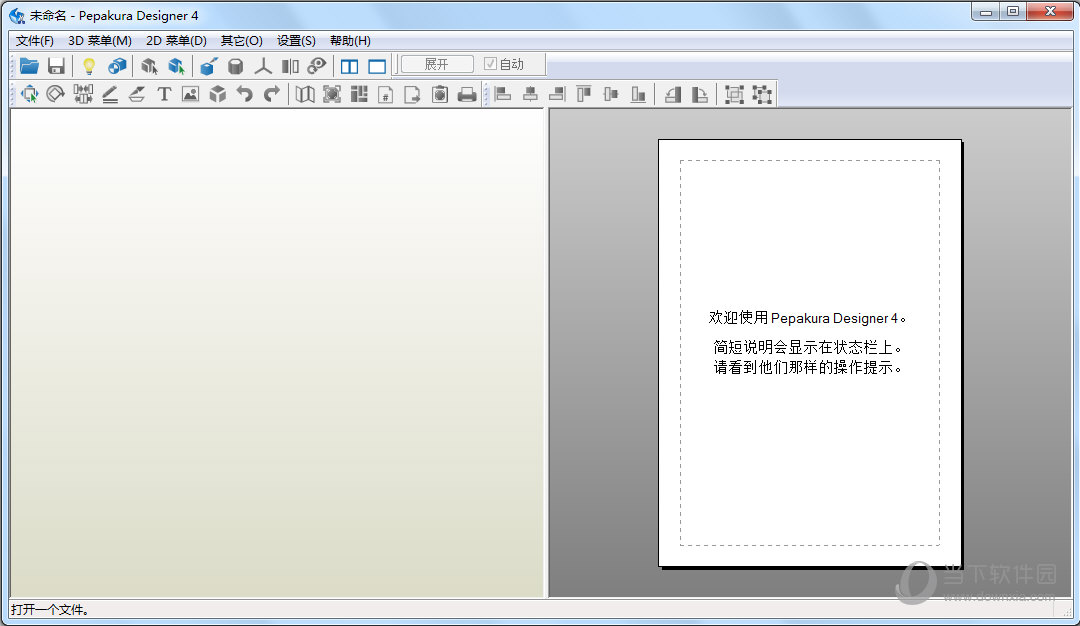Click the blue checkered cubes icon
The height and width of the screenshot is (626, 1080).
tap(117, 66)
